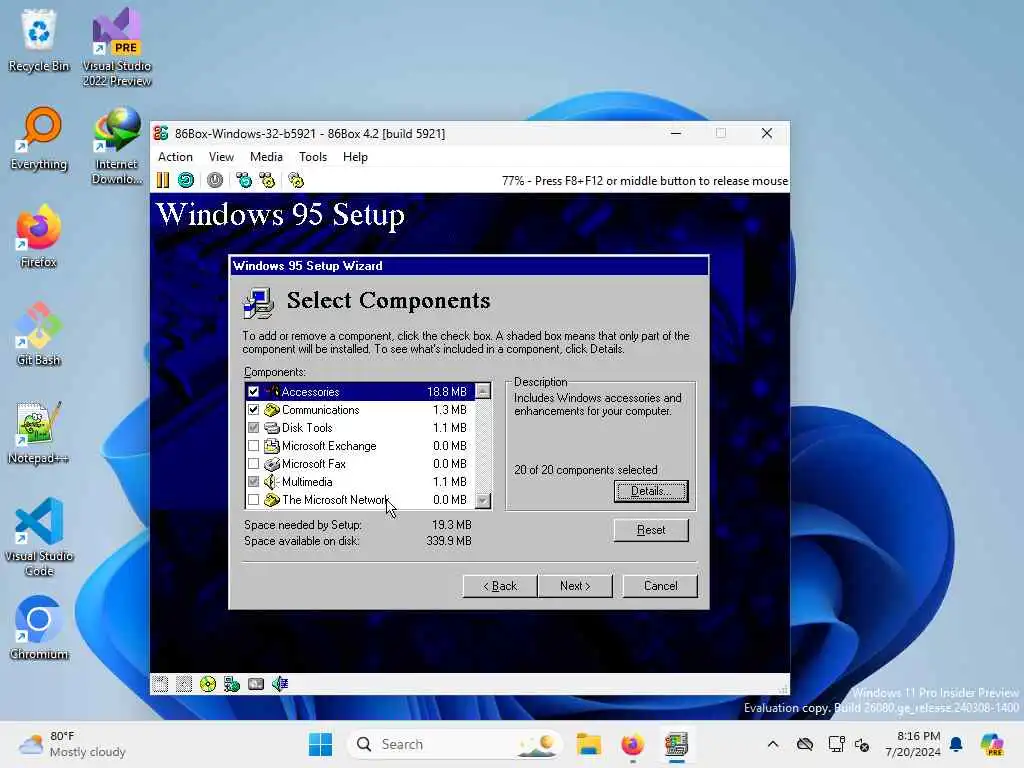
Task: Click the first floppy drive status icon
Action: [x=160, y=684]
